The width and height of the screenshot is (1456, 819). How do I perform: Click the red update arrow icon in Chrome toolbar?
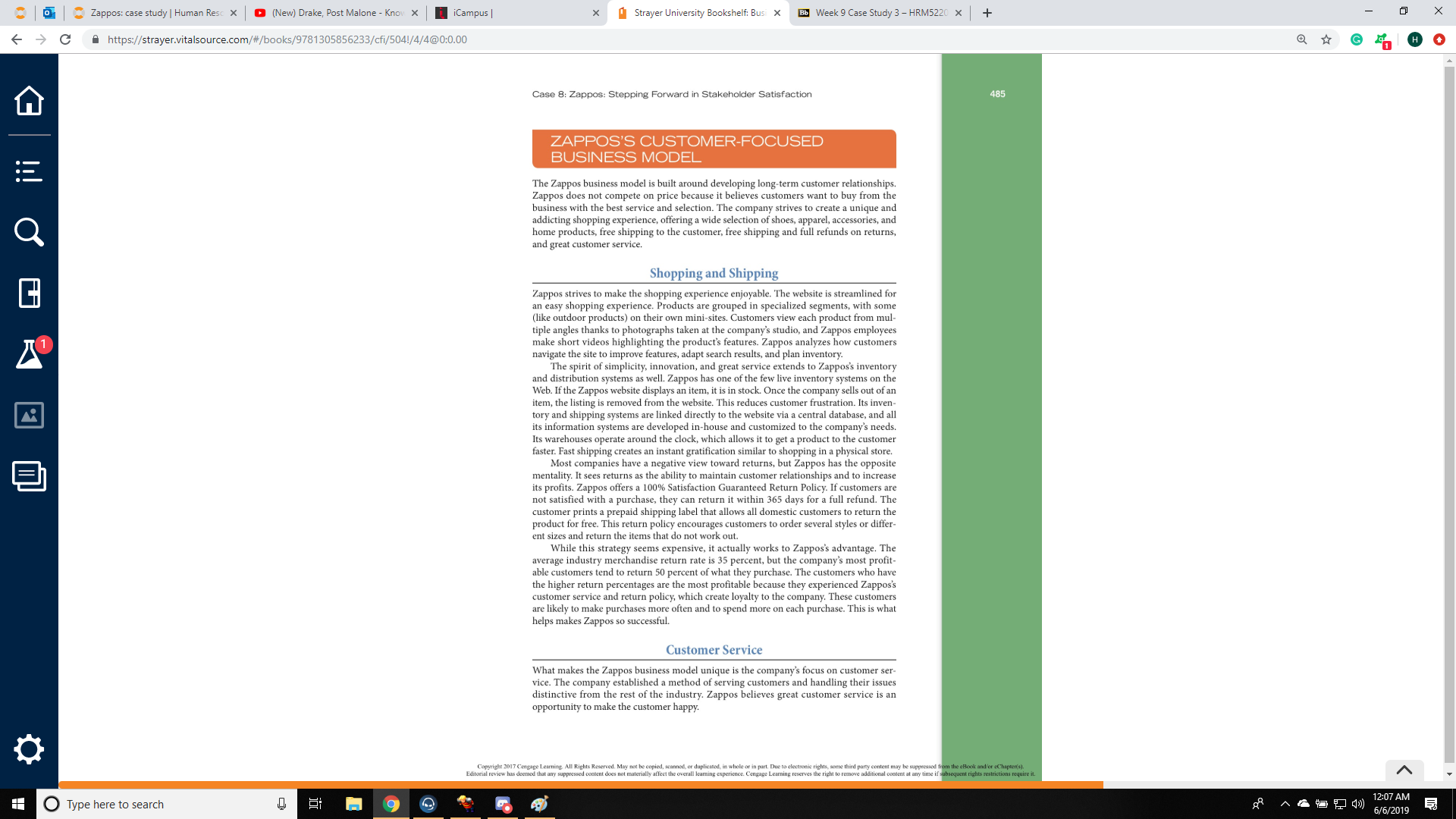(x=1439, y=39)
